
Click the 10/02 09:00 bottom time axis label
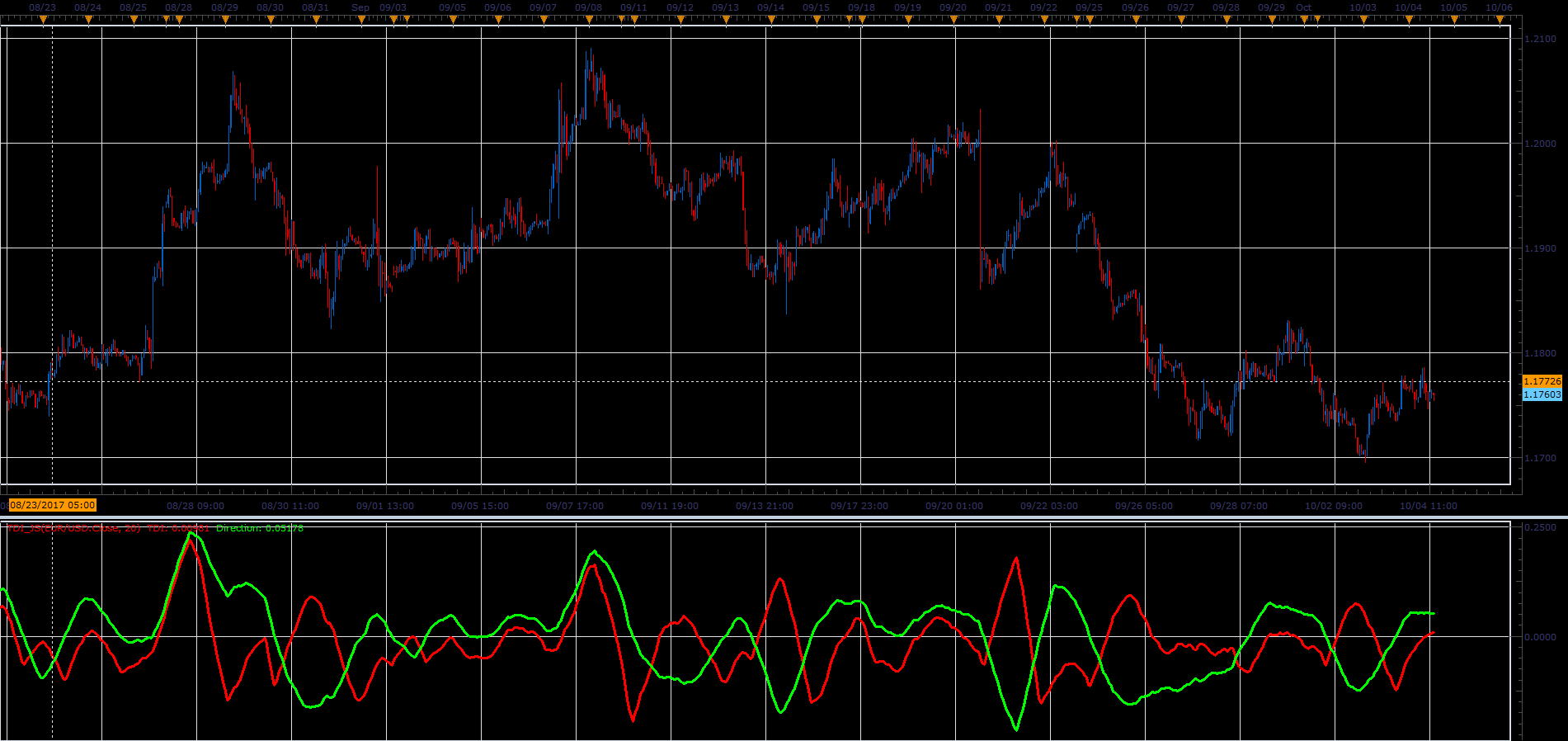(x=1334, y=506)
